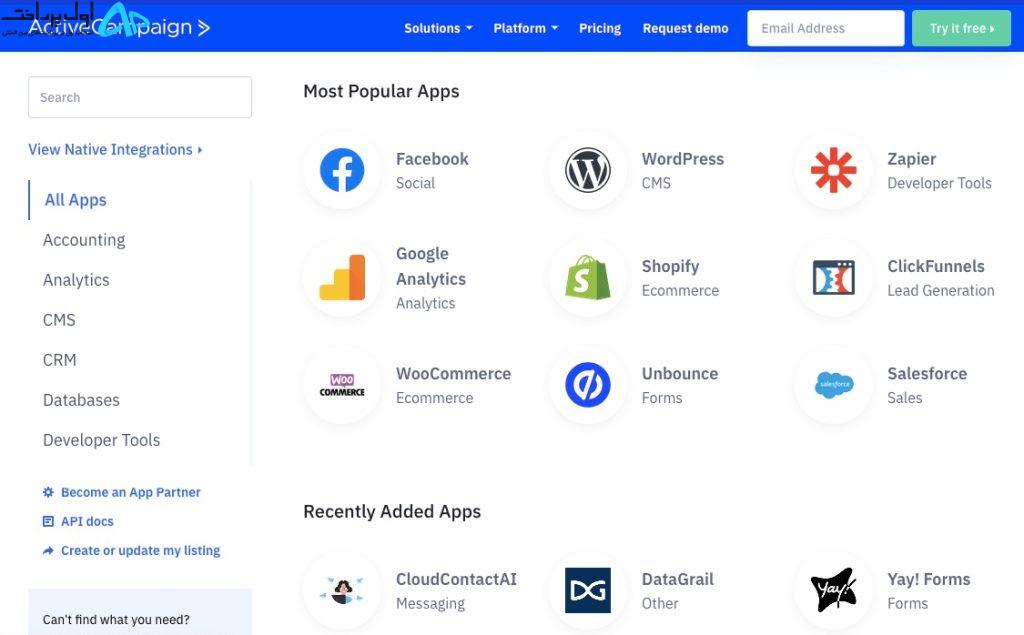Image resolution: width=1024 pixels, height=635 pixels.
Task: Select the DataGrail DG logo icon
Action: pos(588,591)
